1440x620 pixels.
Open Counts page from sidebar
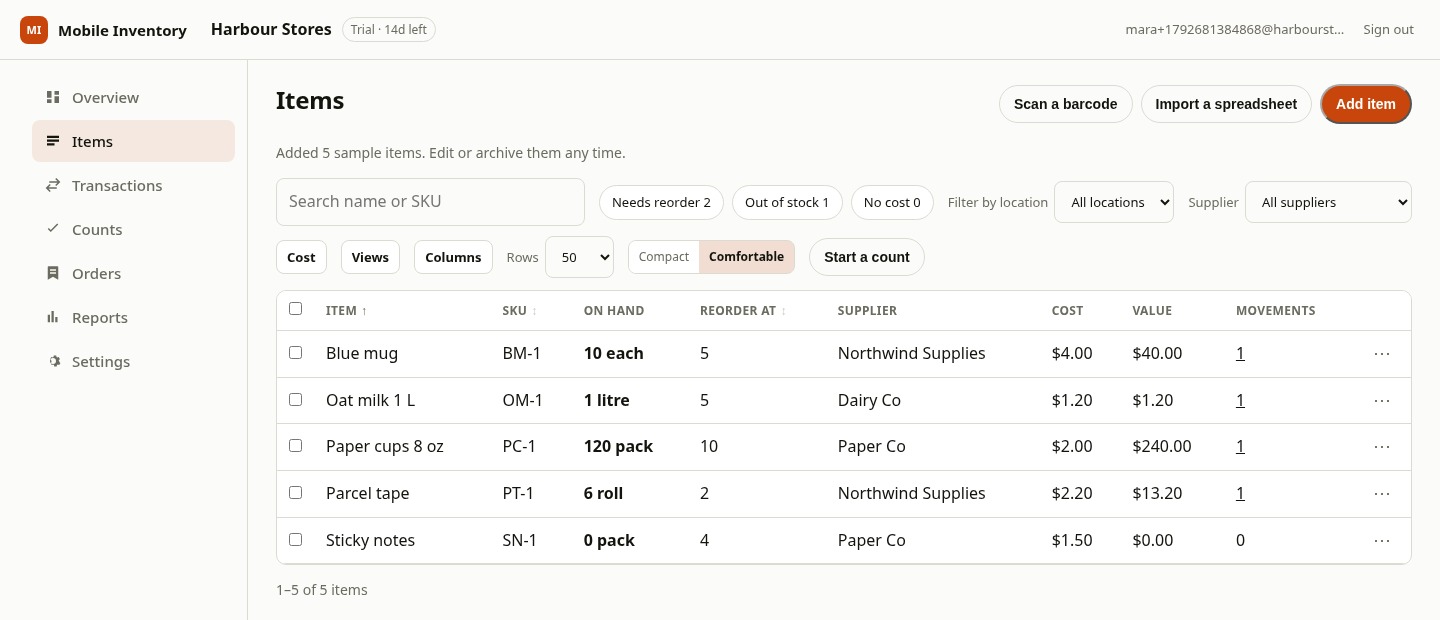click(x=133, y=229)
